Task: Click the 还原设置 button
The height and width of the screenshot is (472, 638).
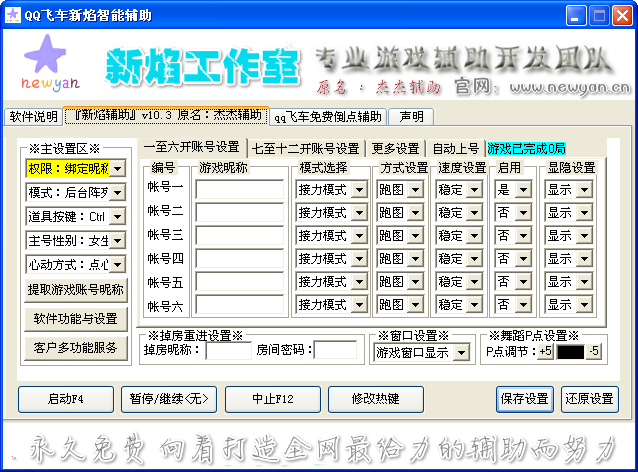Action: coord(590,399)
